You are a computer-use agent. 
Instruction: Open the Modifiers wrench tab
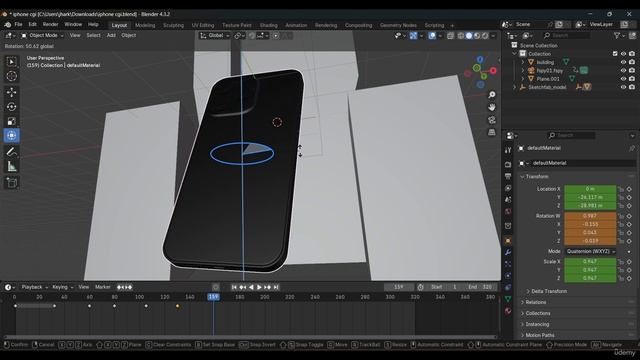click(508, 252)
